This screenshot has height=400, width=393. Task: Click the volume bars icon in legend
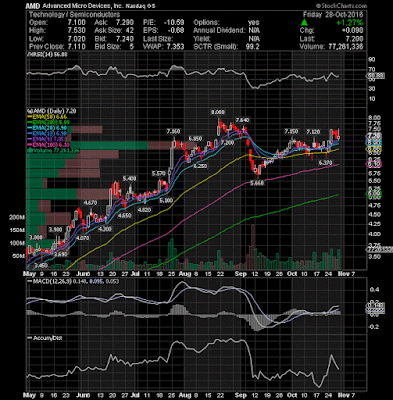(x=29, y=150)
